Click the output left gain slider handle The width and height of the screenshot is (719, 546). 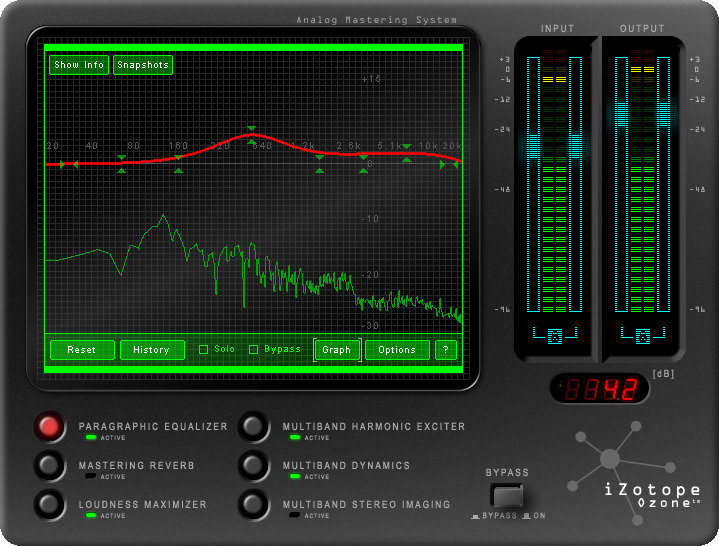(x=621, y=114)
